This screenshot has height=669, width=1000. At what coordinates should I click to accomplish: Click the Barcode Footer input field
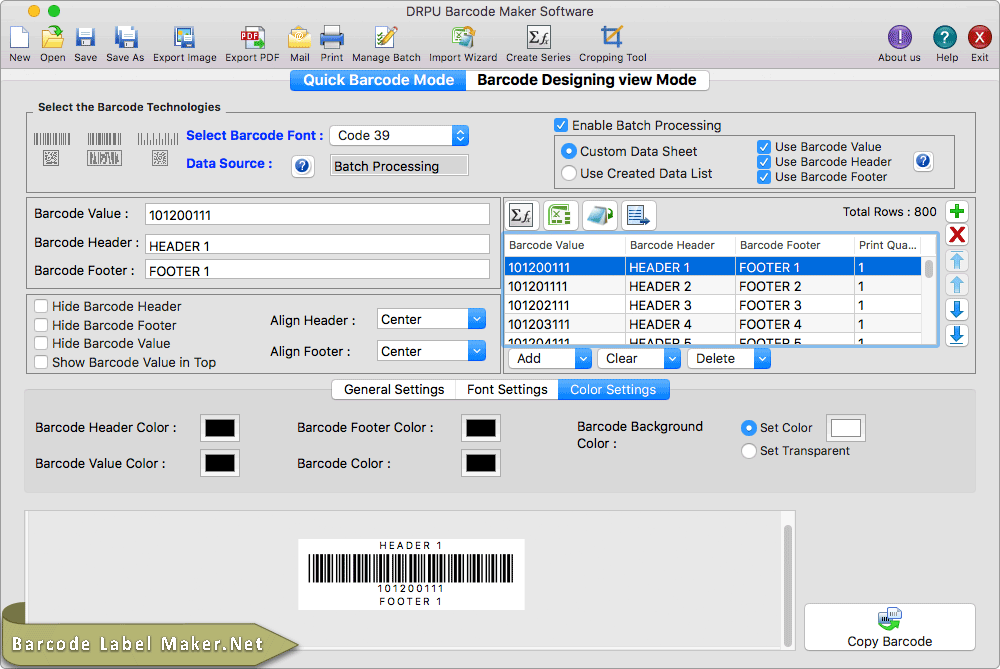[x=318, y=270]
